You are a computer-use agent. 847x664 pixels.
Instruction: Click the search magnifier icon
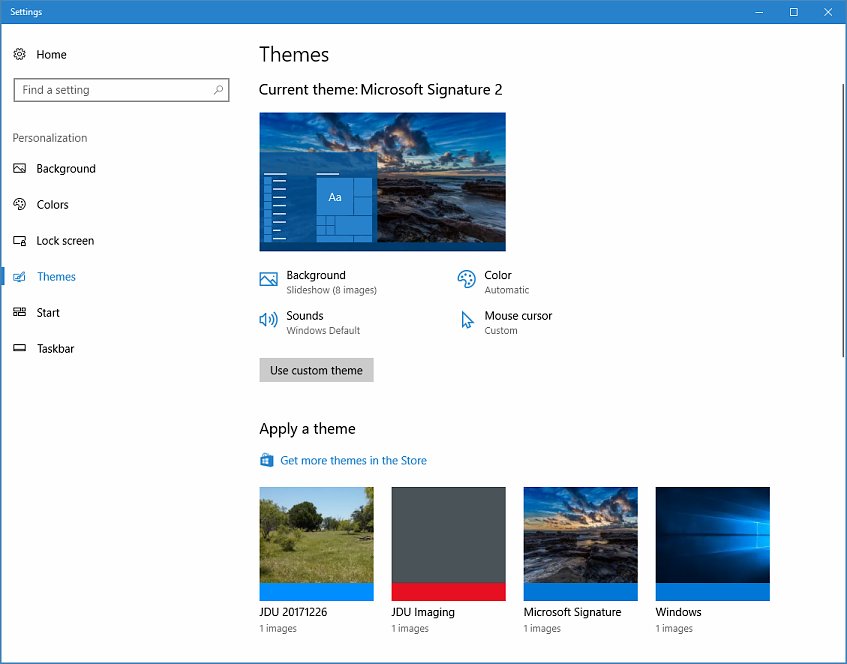click(x=218, y=90)
